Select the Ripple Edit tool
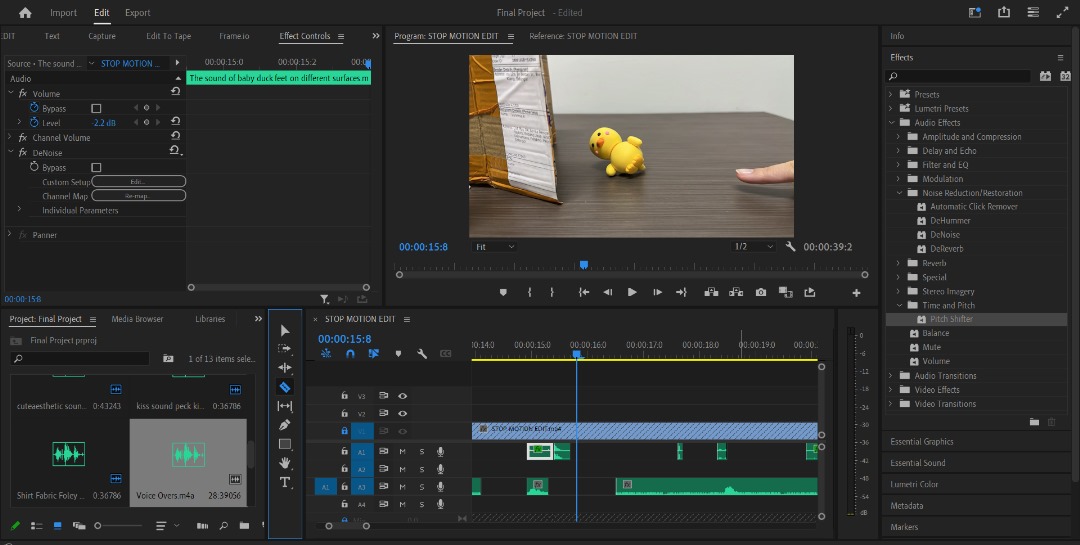This screenshot has height=545, width=1080. coord(284,368)
